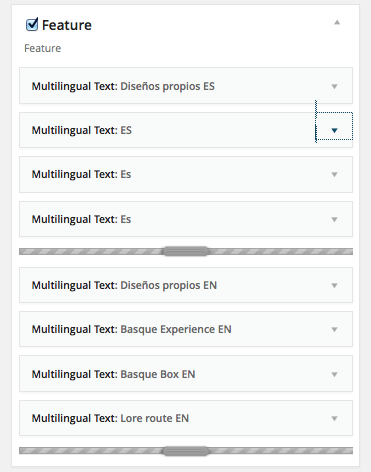Click the Lore route EN widget bar
The width and height of the screenshot is (371, 472).
tap(186, 418)
